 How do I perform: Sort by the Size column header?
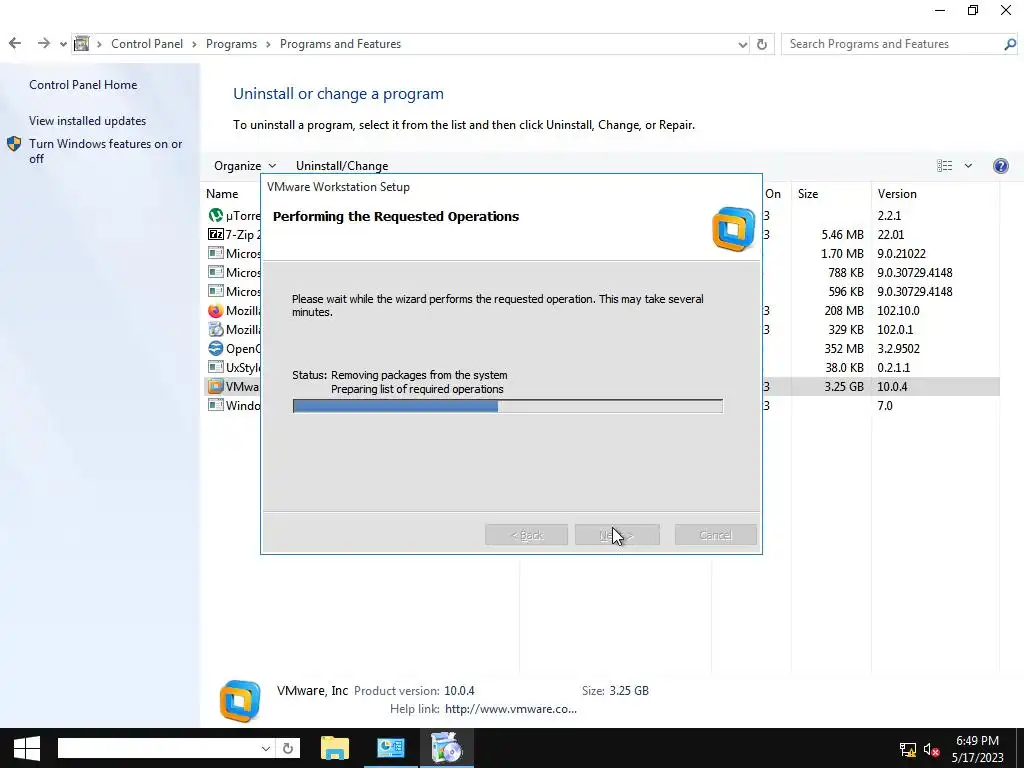point(808,194)
